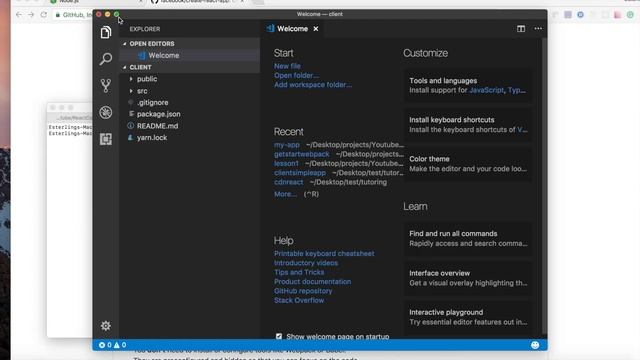Expand the src folder
Screen dimensions: 640x360
click(x=189, y=91)
